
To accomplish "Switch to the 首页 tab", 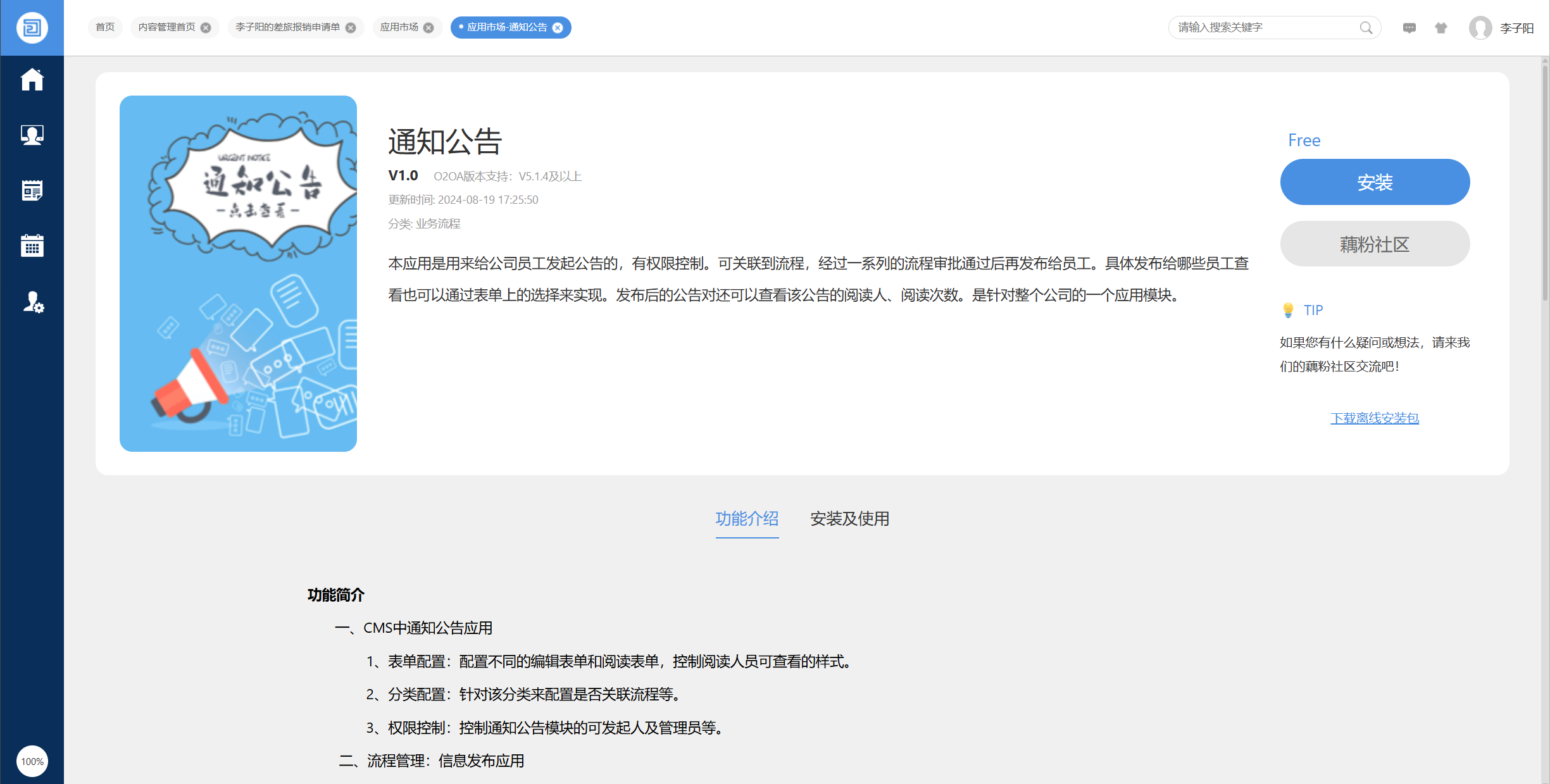I will [x=105, y=27].
